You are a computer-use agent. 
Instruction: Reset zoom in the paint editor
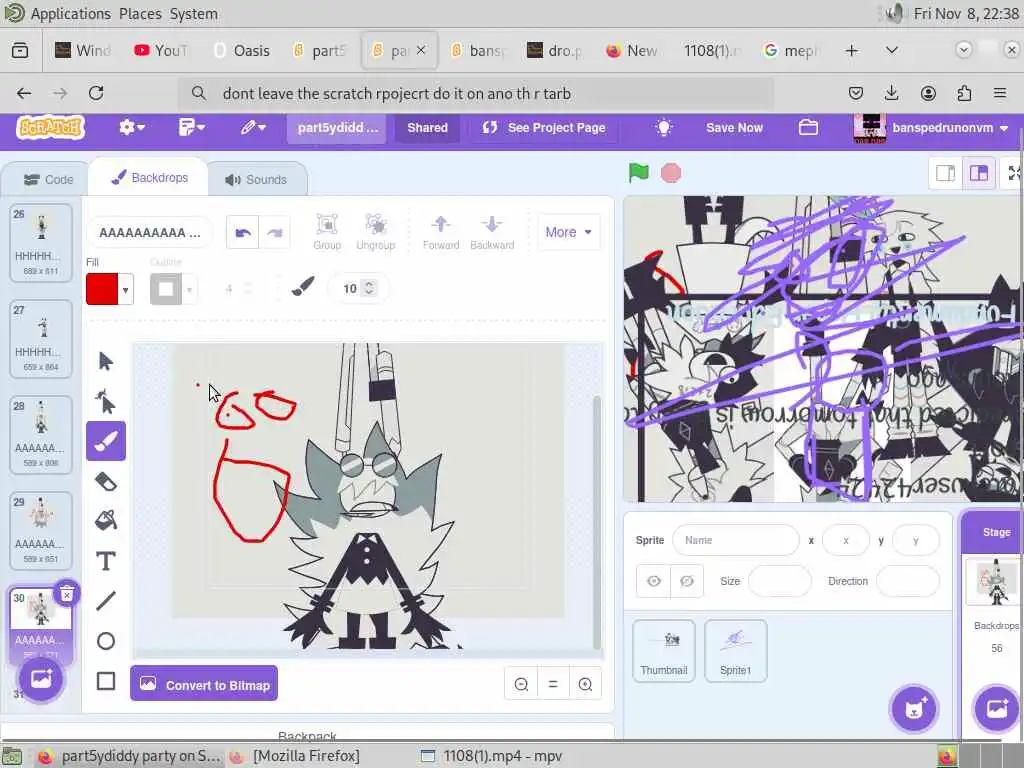(553, 684)
